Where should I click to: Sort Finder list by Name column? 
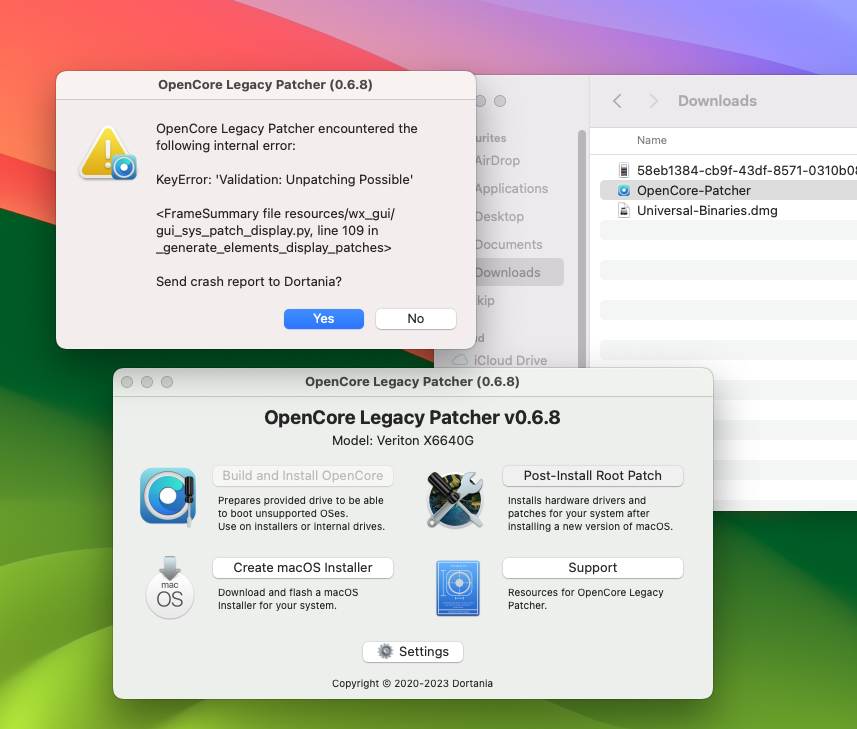(651, 140)
